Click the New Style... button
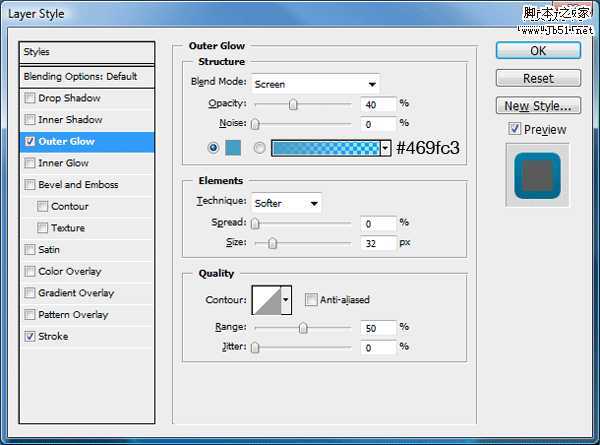The height and width of the screenshot is (445, 600). click(x=538, y=106)
